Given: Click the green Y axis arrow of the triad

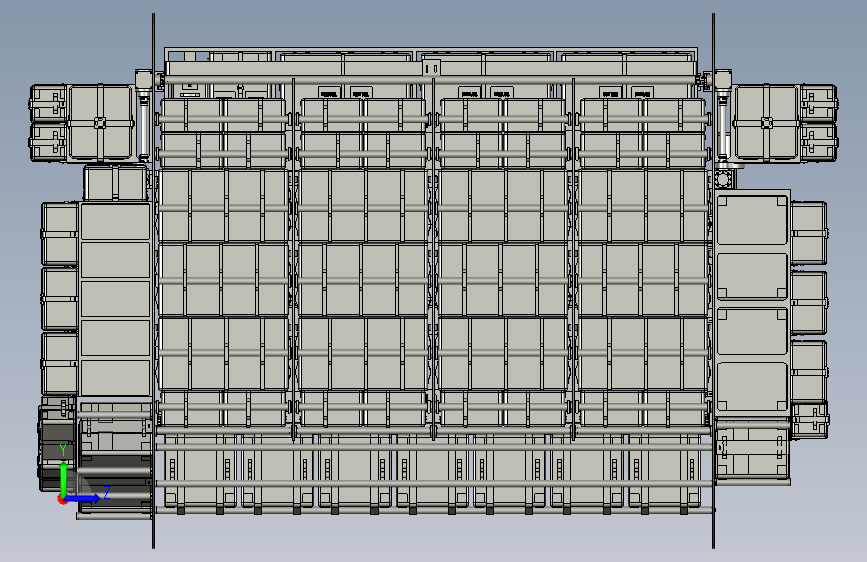Looking at the screenshot, I should point(63,479).
